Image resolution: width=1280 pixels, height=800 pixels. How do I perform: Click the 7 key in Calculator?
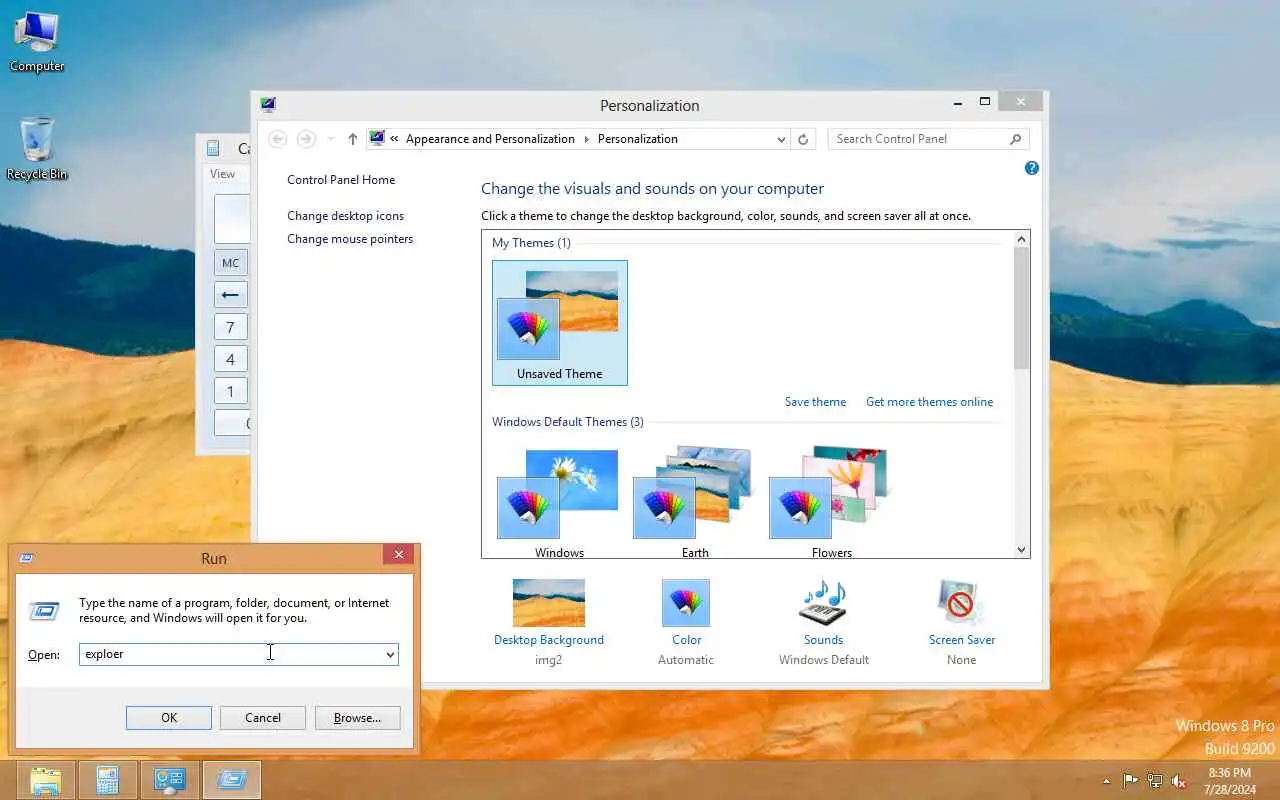tap(231, 327)
